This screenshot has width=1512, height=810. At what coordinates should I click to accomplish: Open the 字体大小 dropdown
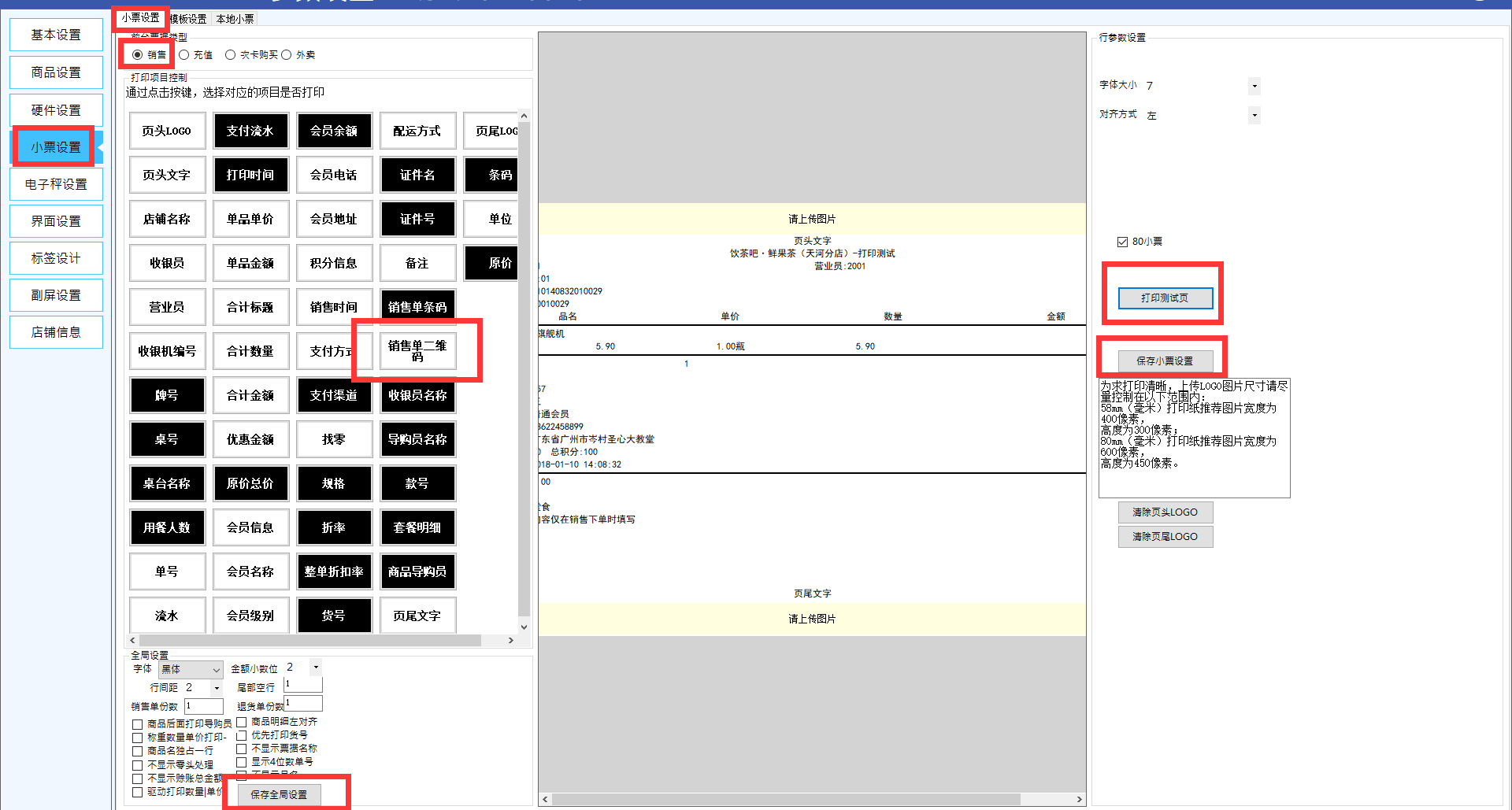pyautogui.click(x=1254, y=86)
